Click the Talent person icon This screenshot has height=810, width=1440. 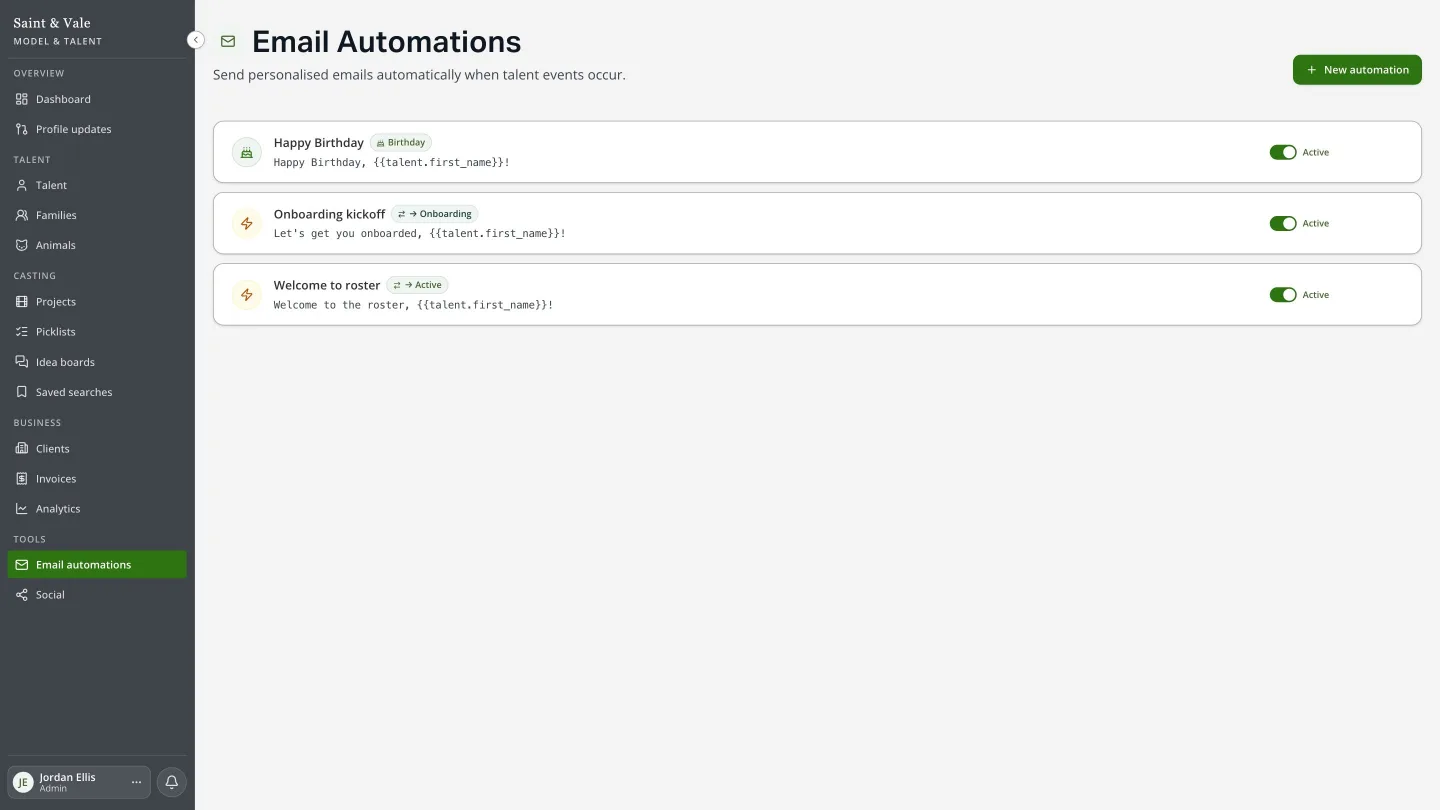22,185
